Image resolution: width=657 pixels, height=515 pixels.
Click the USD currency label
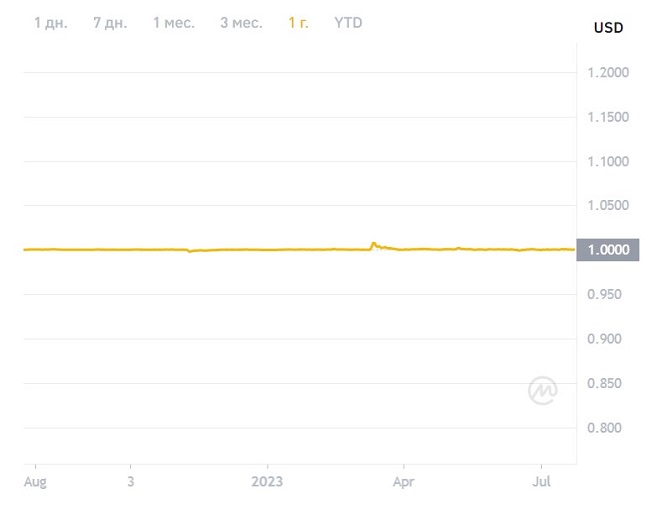pyautogui.click(x=608, y=28)
